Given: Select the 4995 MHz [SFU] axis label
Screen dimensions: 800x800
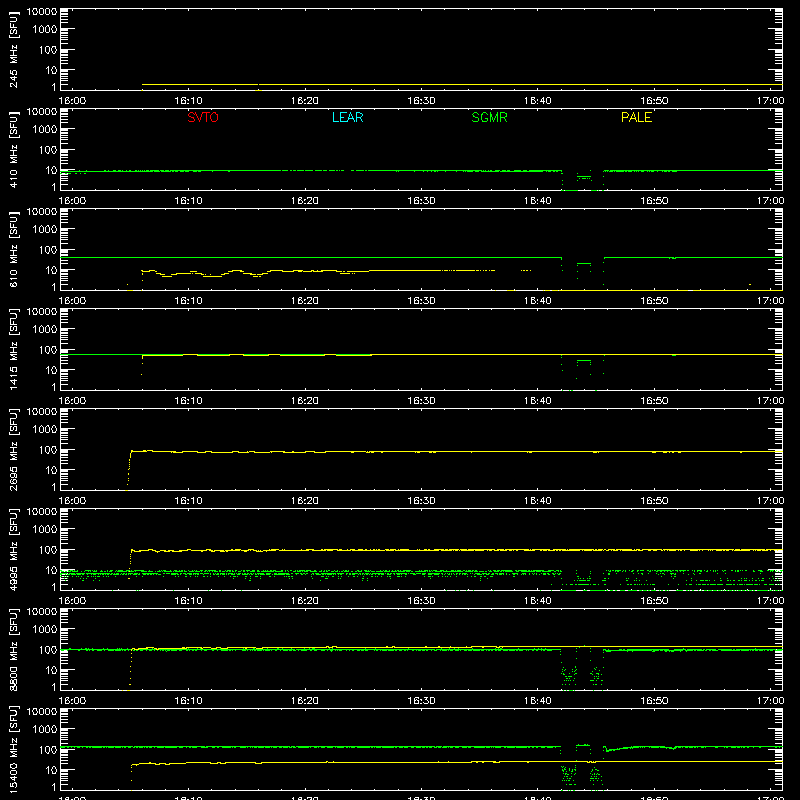Looking at the screenshot, I should pyautogui.click(x=14, y=549).
